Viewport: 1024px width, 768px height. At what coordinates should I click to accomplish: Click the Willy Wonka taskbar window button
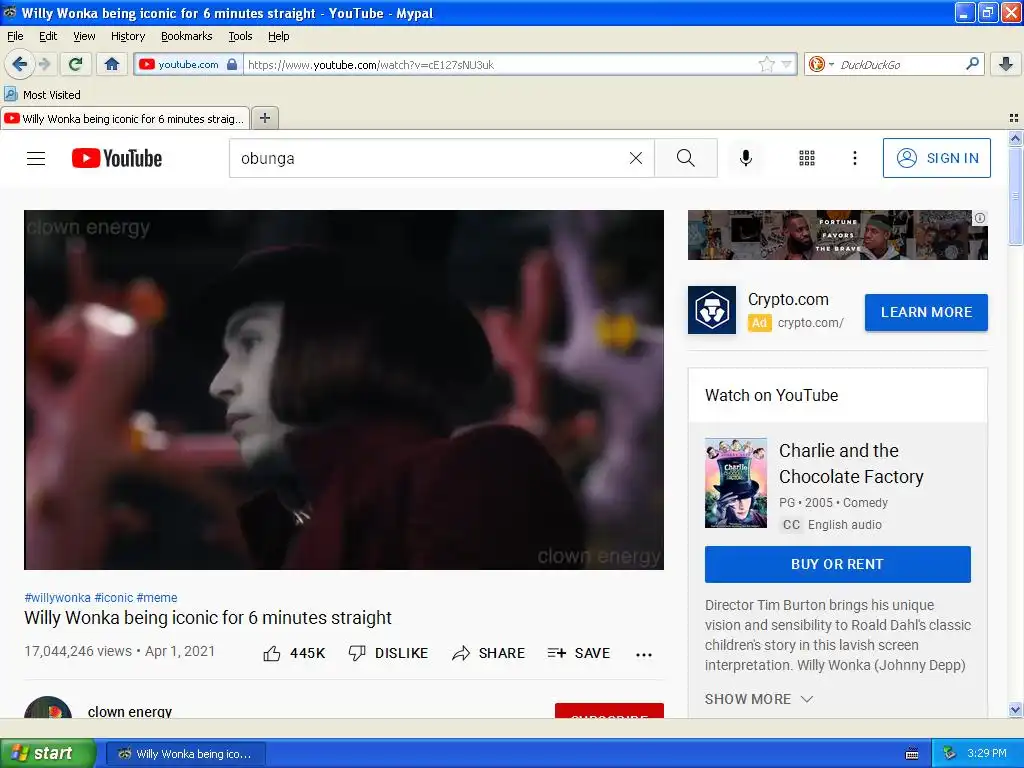coord(185,754)
